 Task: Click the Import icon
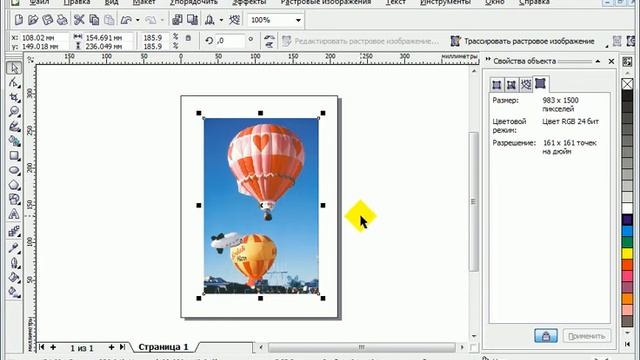(x=177, y=20)
